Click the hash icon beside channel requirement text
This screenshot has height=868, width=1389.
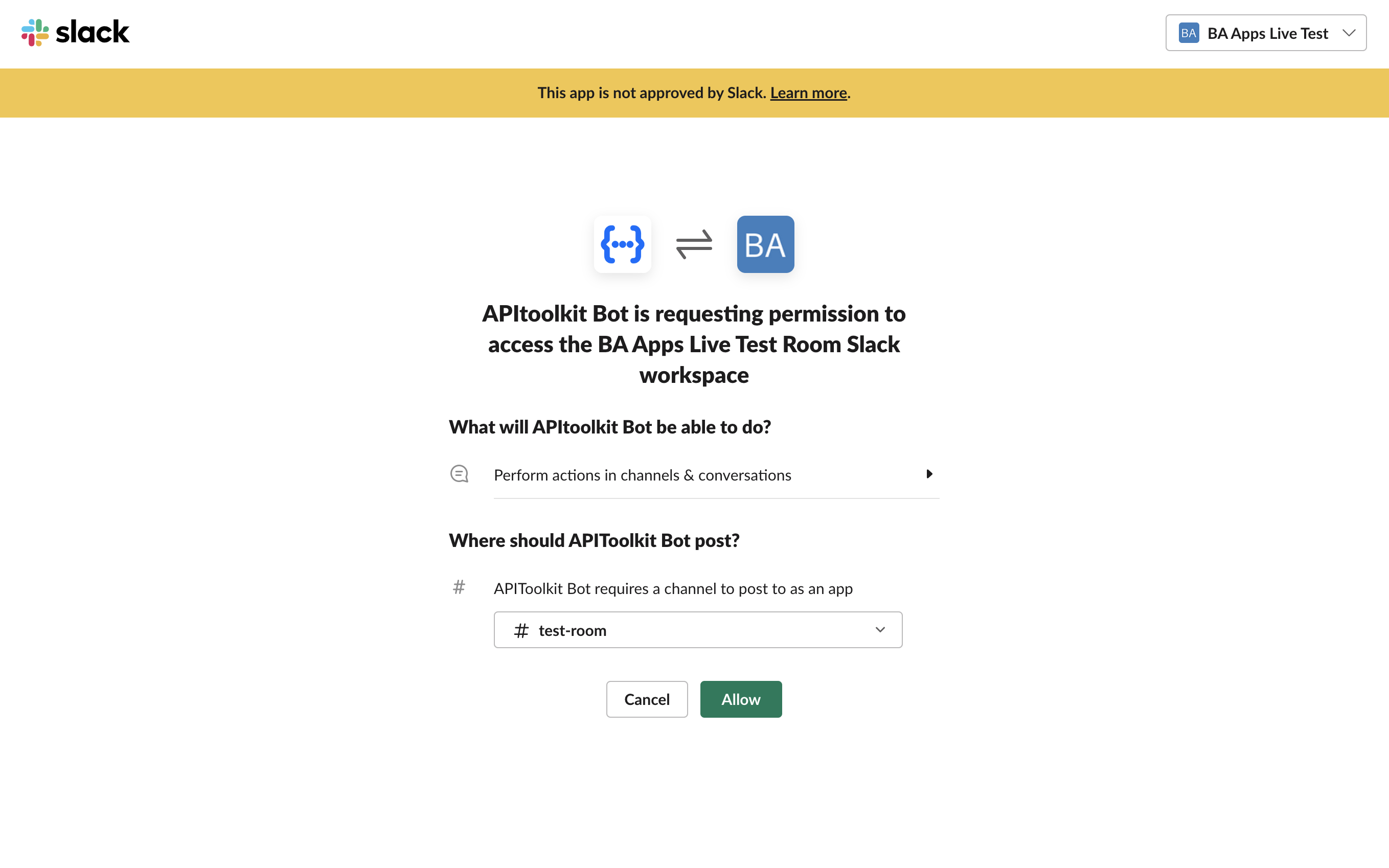(459, 587)
